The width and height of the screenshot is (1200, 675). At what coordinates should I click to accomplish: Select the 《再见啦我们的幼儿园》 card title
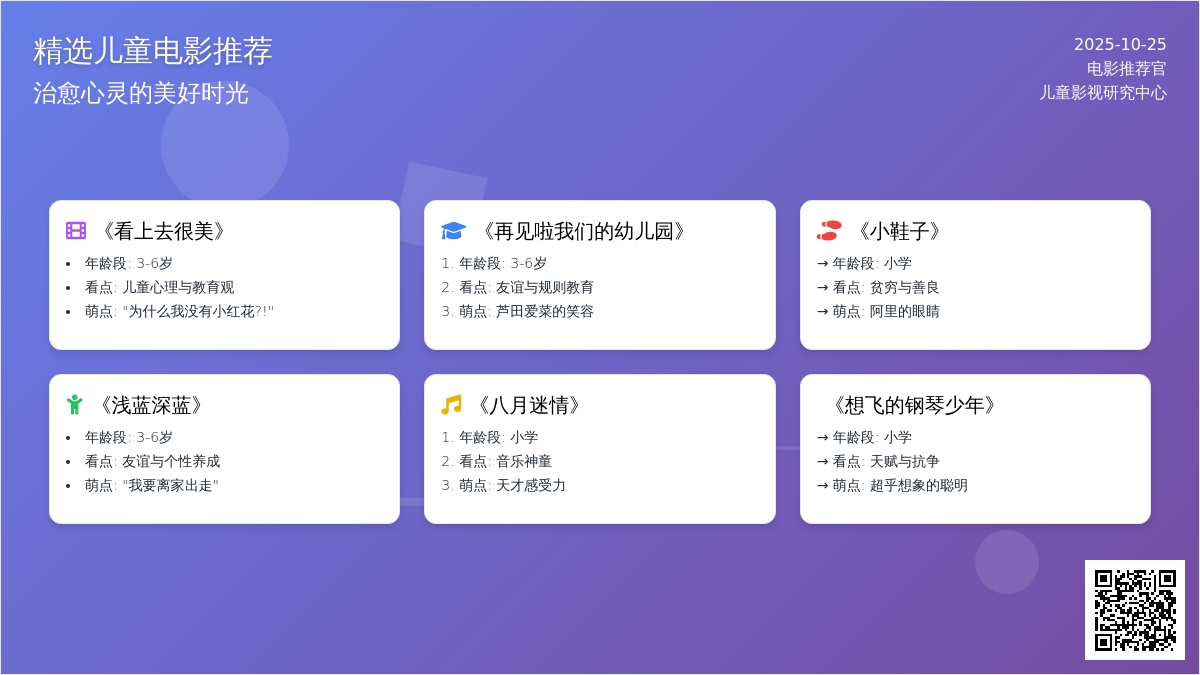coord(584,230)
